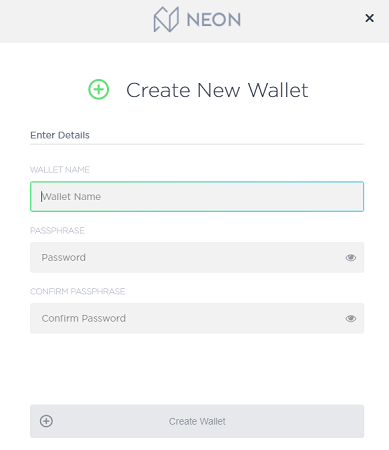Select the Enter Details section header
Screen dimensions: 389x450
coord(60,135)
